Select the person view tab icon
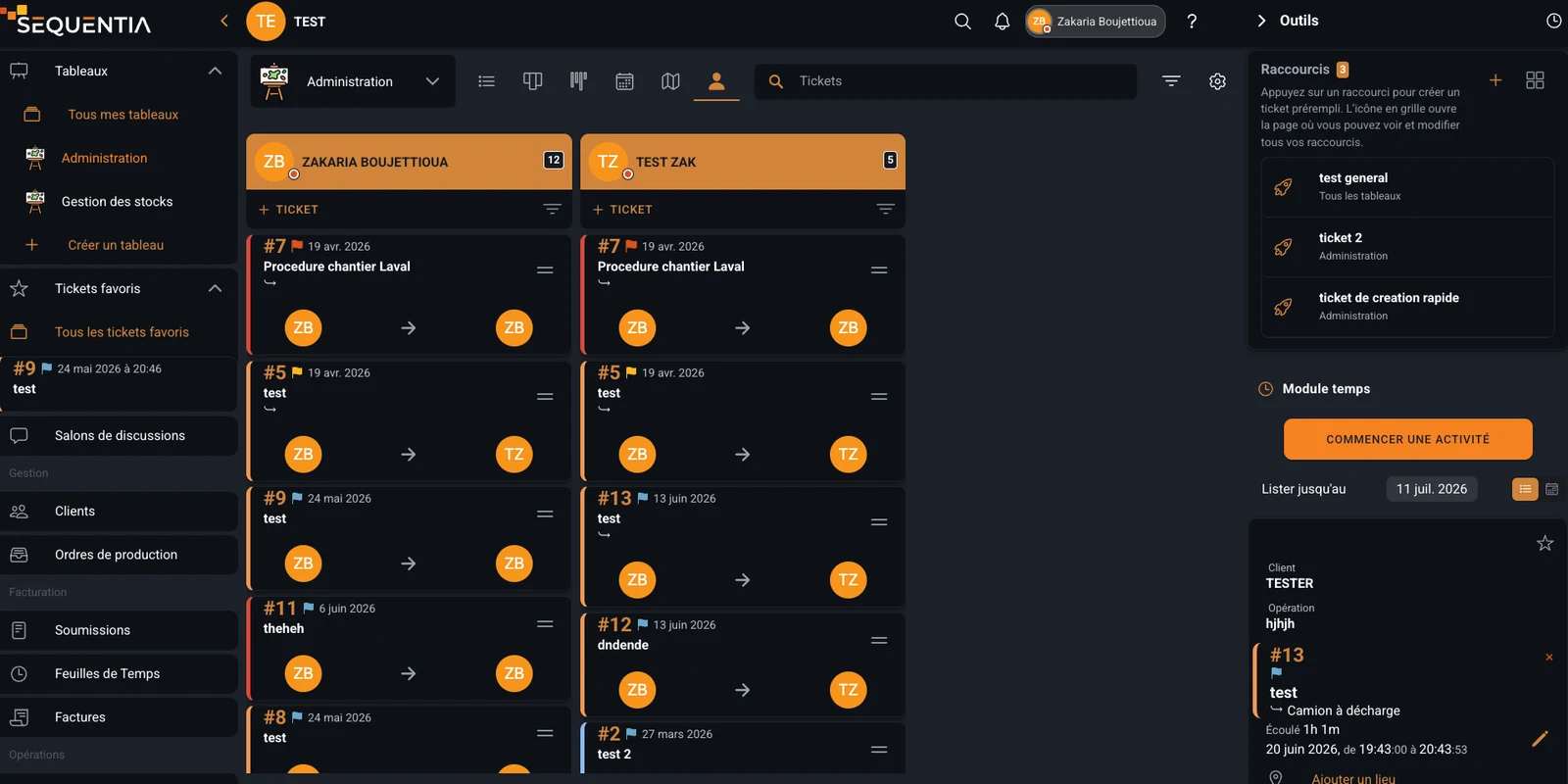This screenshot has height=784, width=1568. tap(716, 81)
